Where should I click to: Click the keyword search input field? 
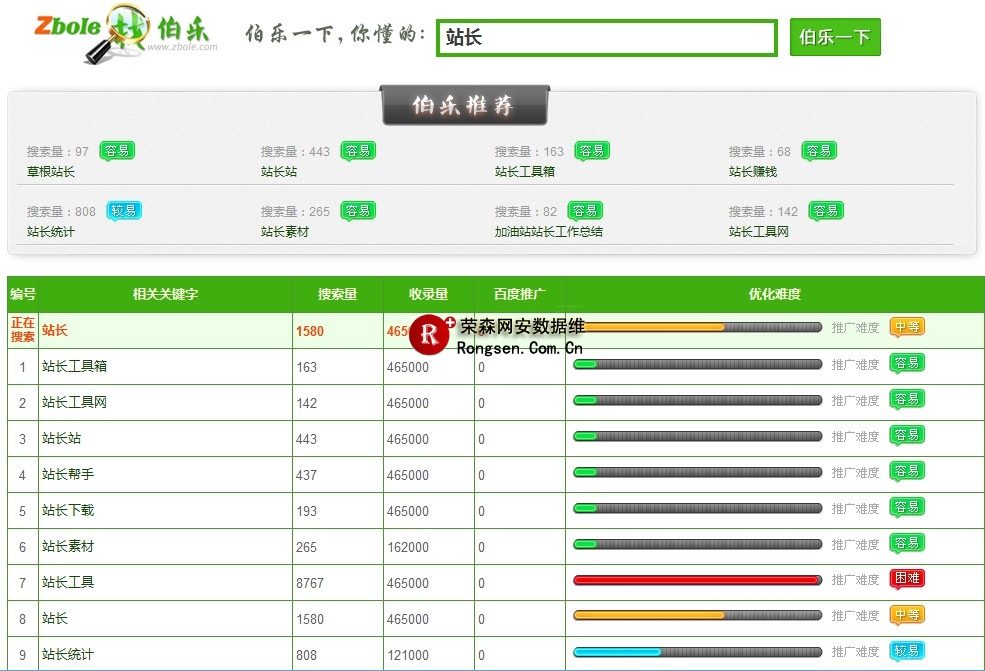point(607,38)
